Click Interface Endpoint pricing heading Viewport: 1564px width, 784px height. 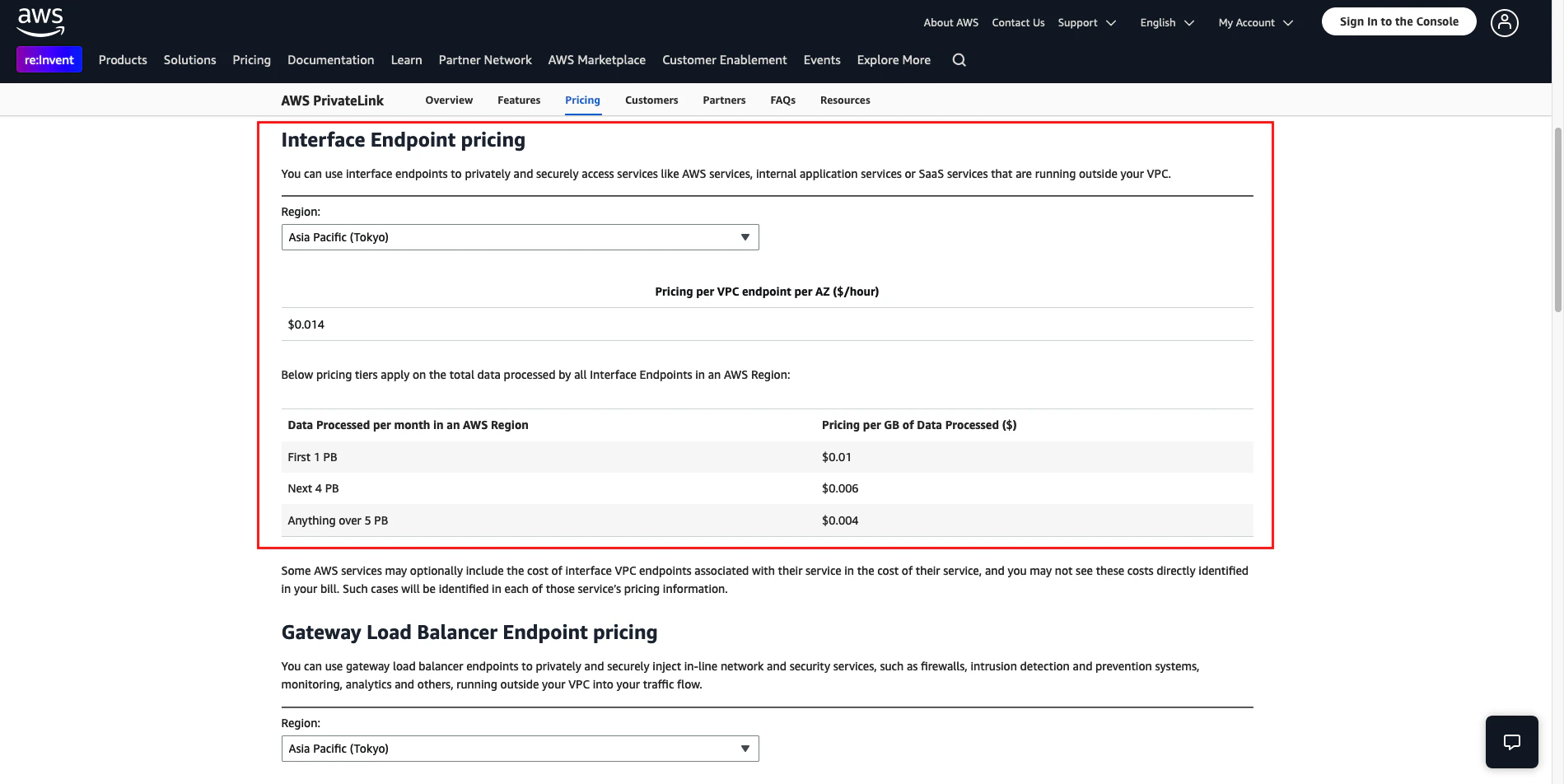403,140
